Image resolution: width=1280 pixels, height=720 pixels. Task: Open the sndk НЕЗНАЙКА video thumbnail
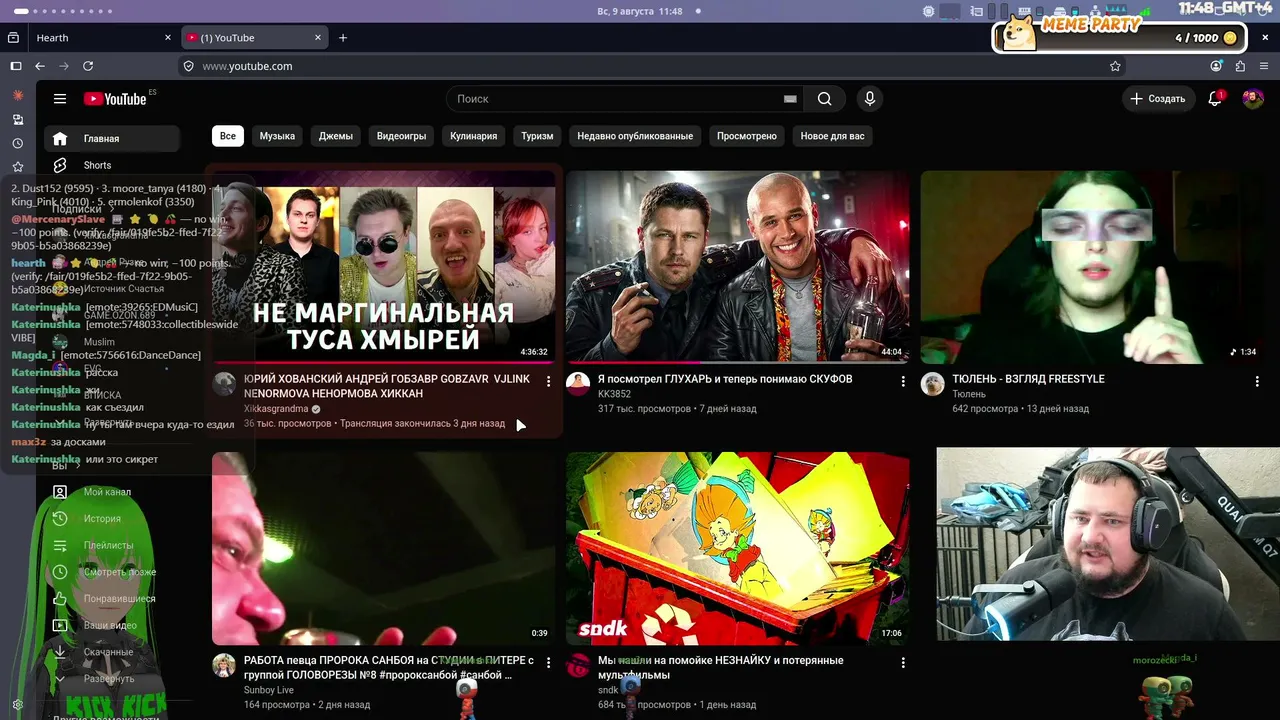(x=738, y=548)
